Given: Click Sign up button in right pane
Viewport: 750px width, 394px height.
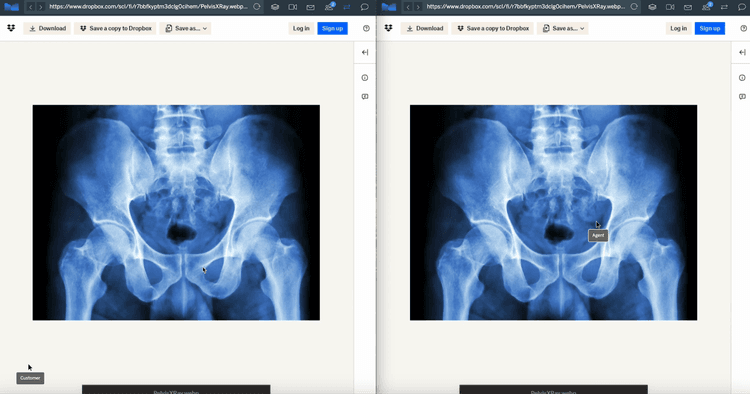Looking at the screenshot, I should click(x=710, y=29).
